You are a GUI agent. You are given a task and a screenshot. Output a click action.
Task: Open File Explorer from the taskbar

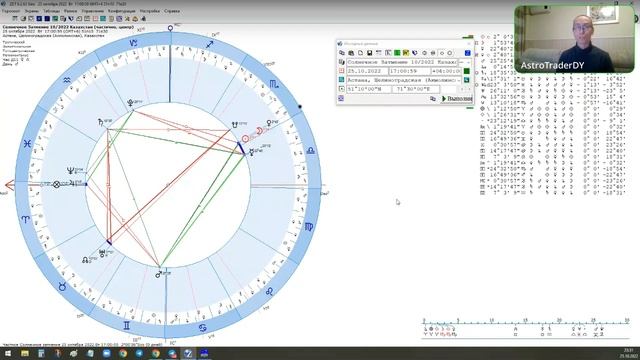click(25, 353)
